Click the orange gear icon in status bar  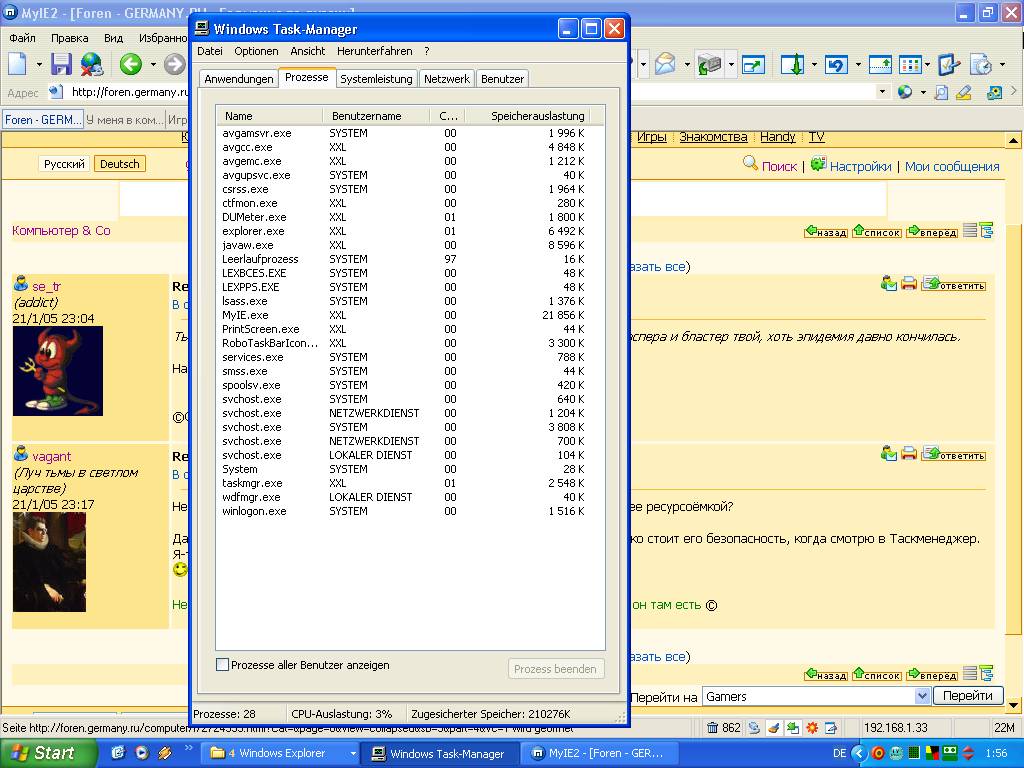pos(812,728)
